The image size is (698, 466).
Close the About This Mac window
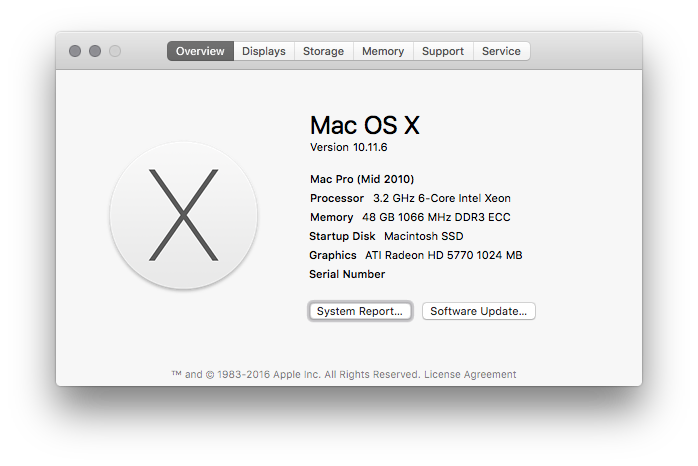click(x=75, y=51)
